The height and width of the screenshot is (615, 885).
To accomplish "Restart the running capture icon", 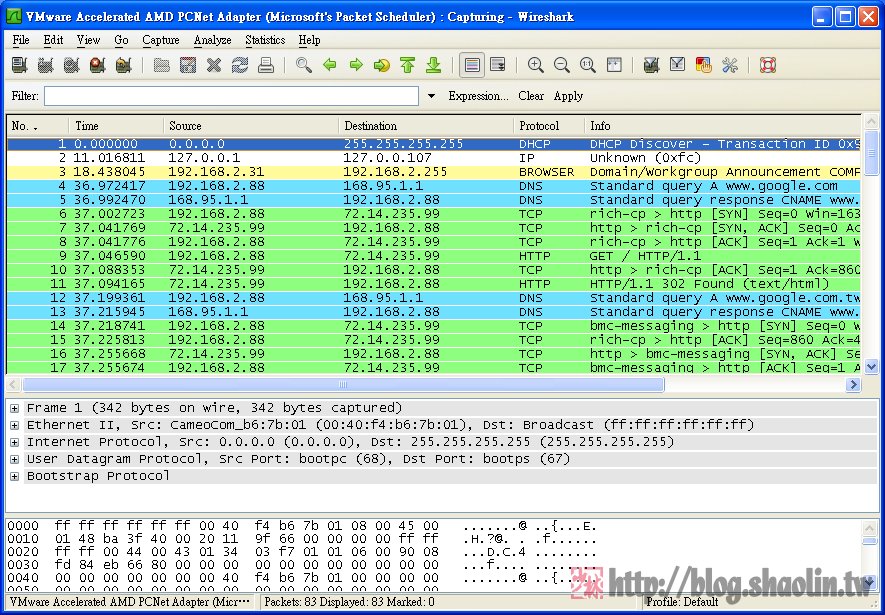I will tap(124, 65).
